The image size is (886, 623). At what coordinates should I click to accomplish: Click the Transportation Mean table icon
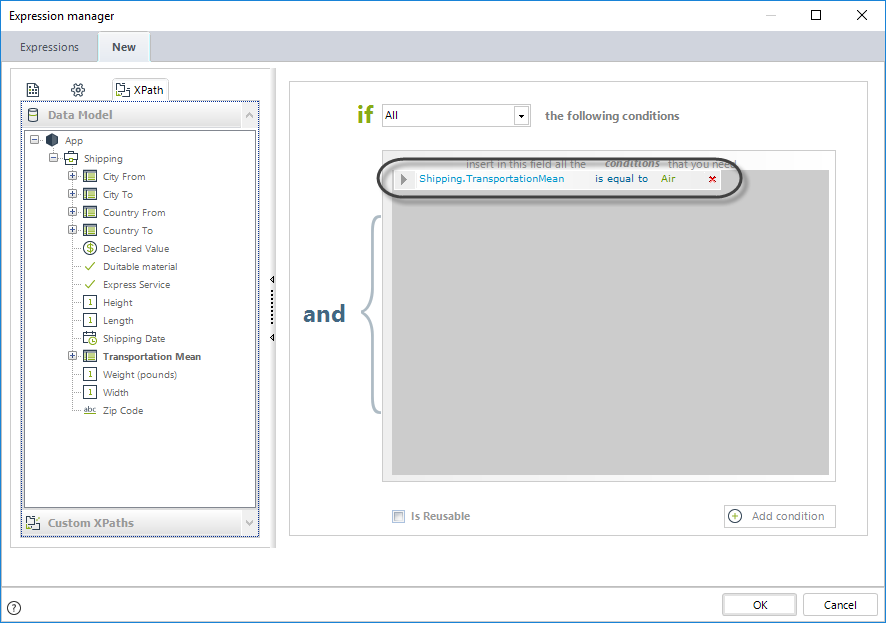pos(90,356)
